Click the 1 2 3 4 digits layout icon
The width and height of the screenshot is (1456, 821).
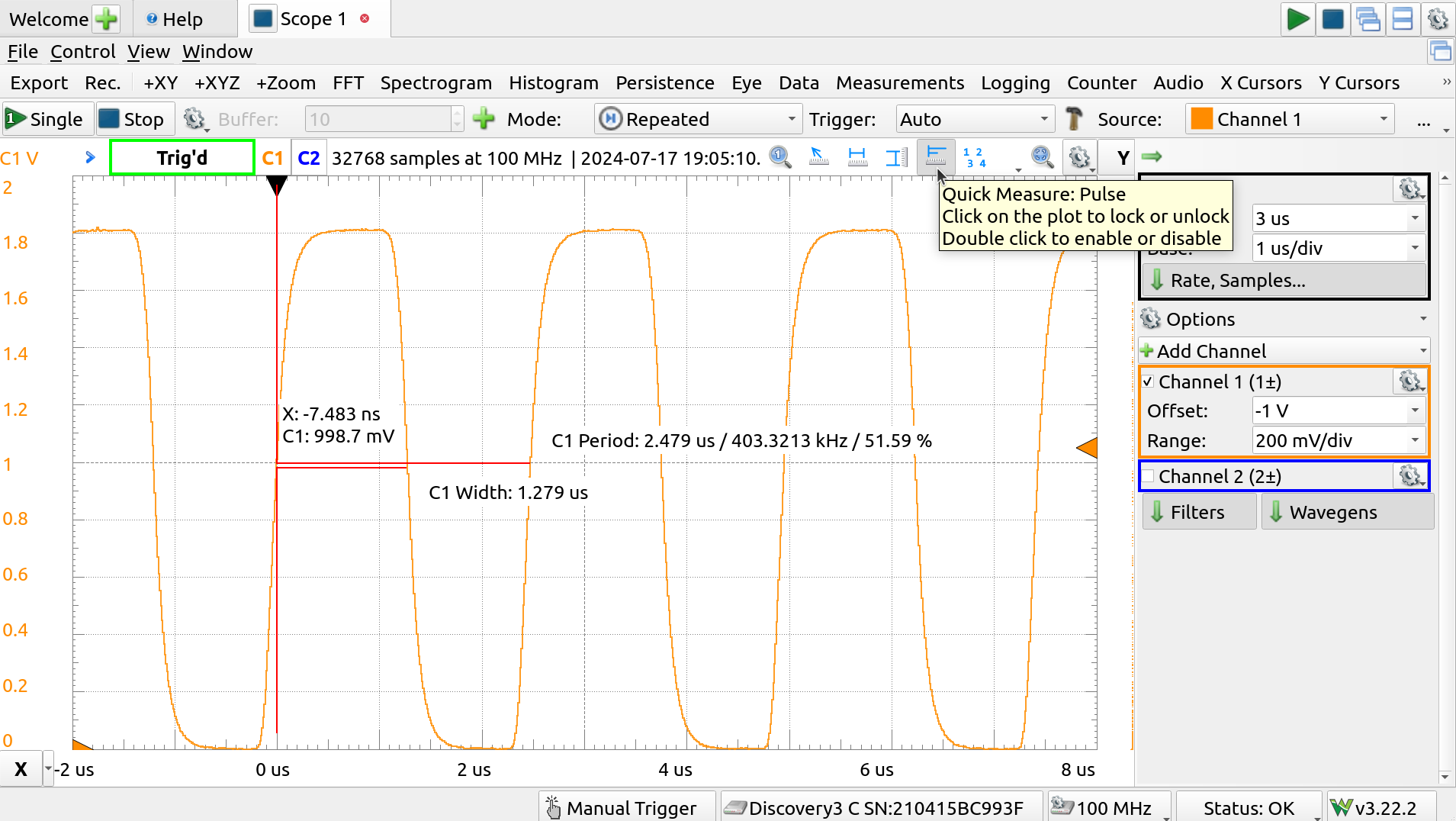click(975, 157)
